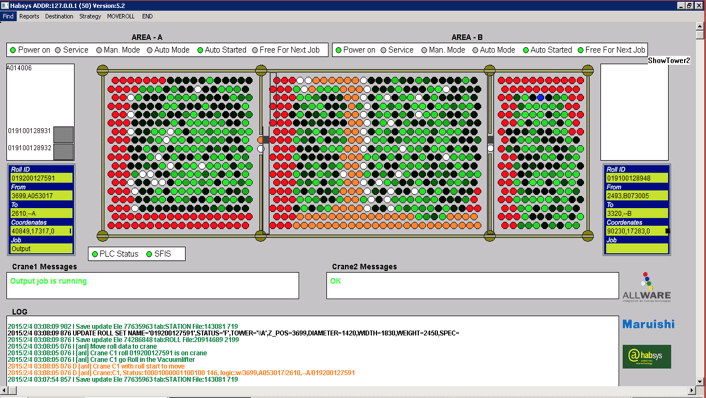This screenshot has height=398, width=706.
Task: Select Area A Auto Mode radio button
Action: (x=149, y=50)
